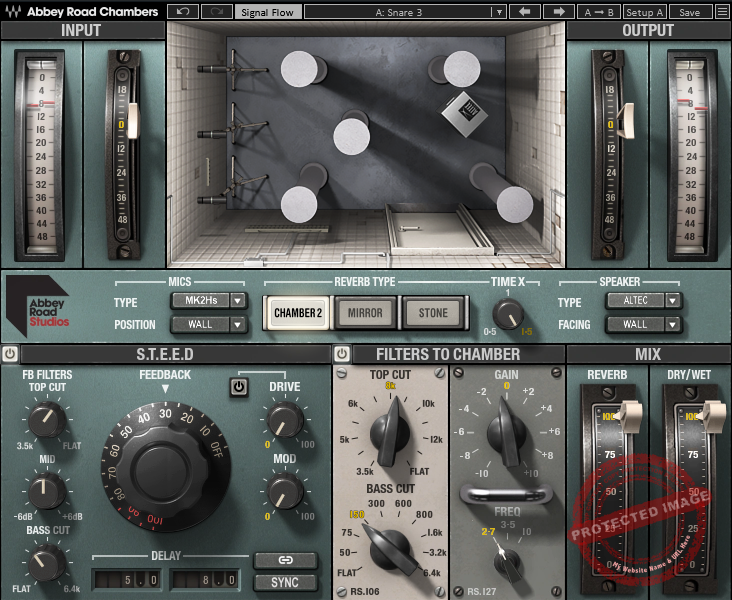Image resolution: width=732 pixels, height=600 pixels.
Task: Click the RS.106 Bass Cut knob
Action: [x=390, y=550]
